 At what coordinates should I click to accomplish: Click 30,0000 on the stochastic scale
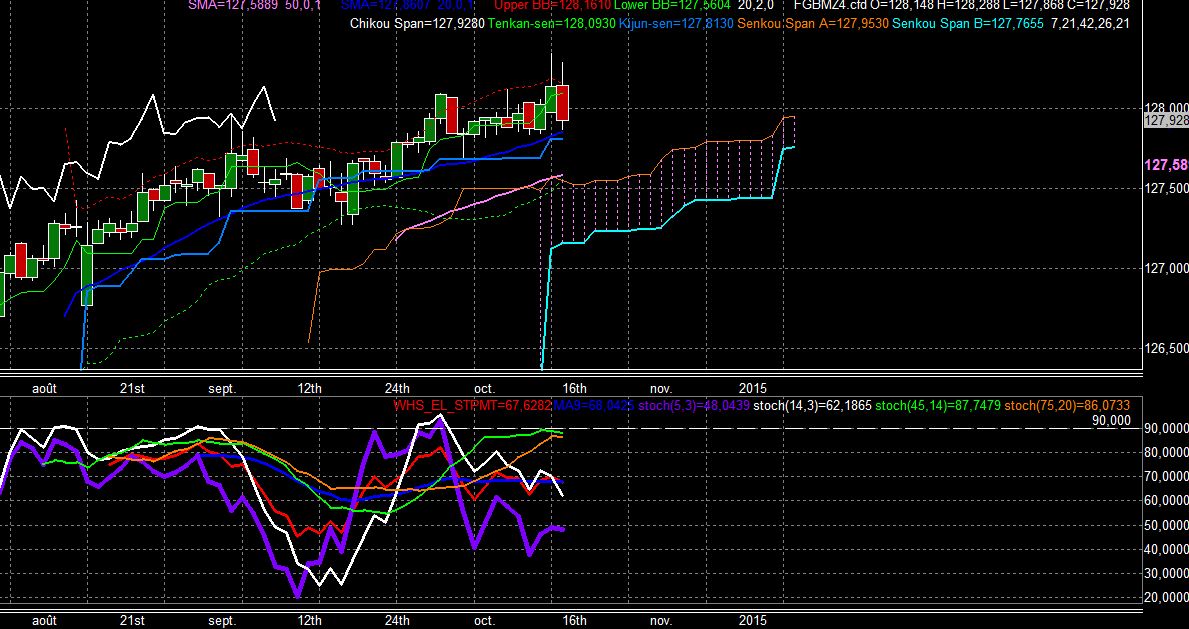tap(1167, 574)
